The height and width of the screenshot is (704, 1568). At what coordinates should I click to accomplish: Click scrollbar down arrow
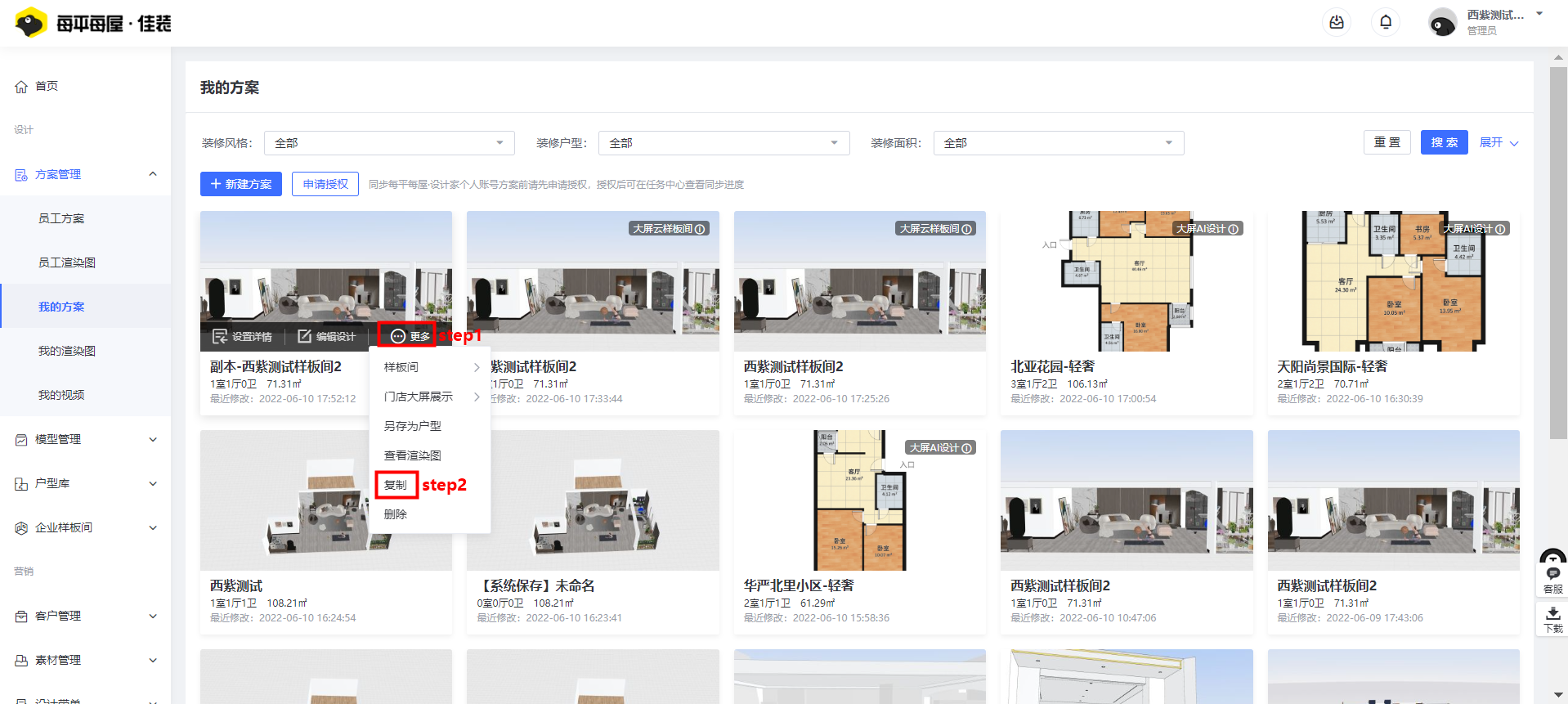click(1558, 696)
